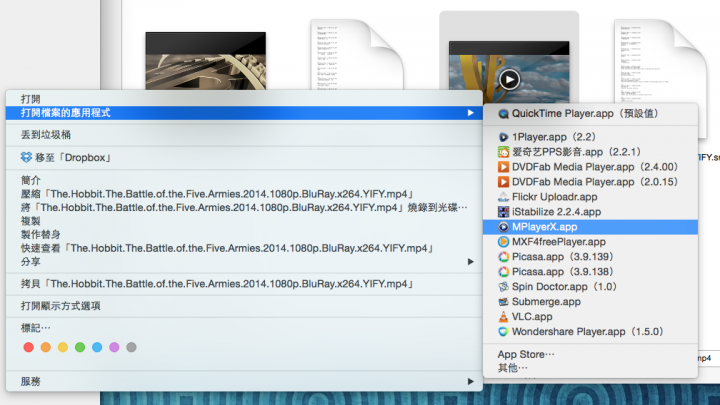Click the Picasa 3.9.139 icon
The width and height of the screenshot is (720, 405).
[x=503, y=257]
